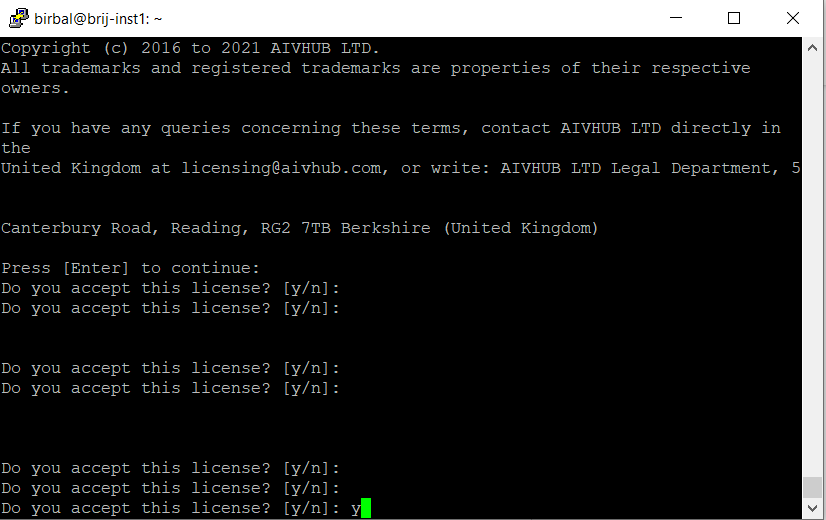826x520 pixels.
Task: Click the last 'Do you accept this license?' prompt
Action: (171, 508)
